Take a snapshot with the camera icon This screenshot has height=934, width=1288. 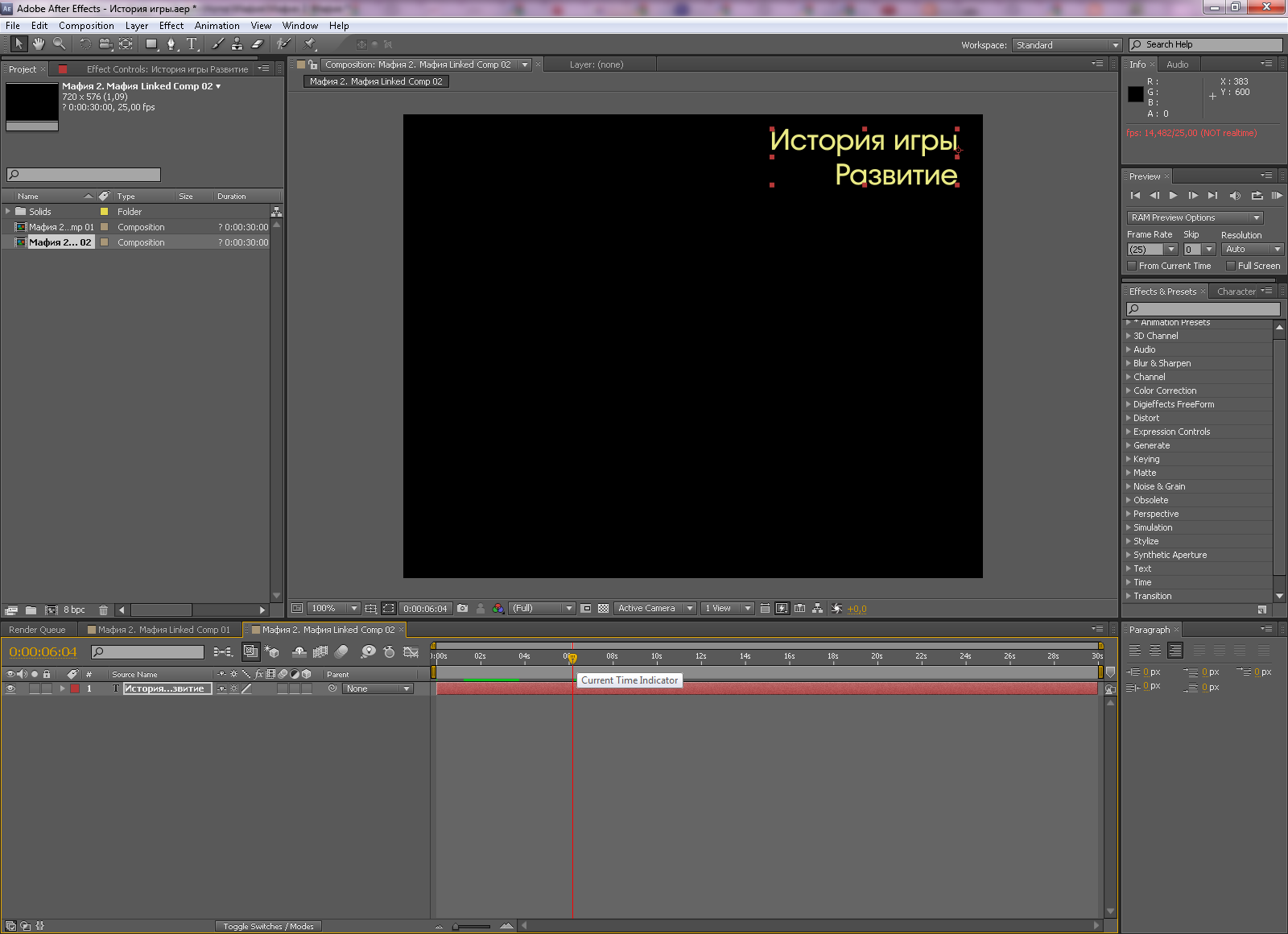pyautogui.click(x=462, y=609)
